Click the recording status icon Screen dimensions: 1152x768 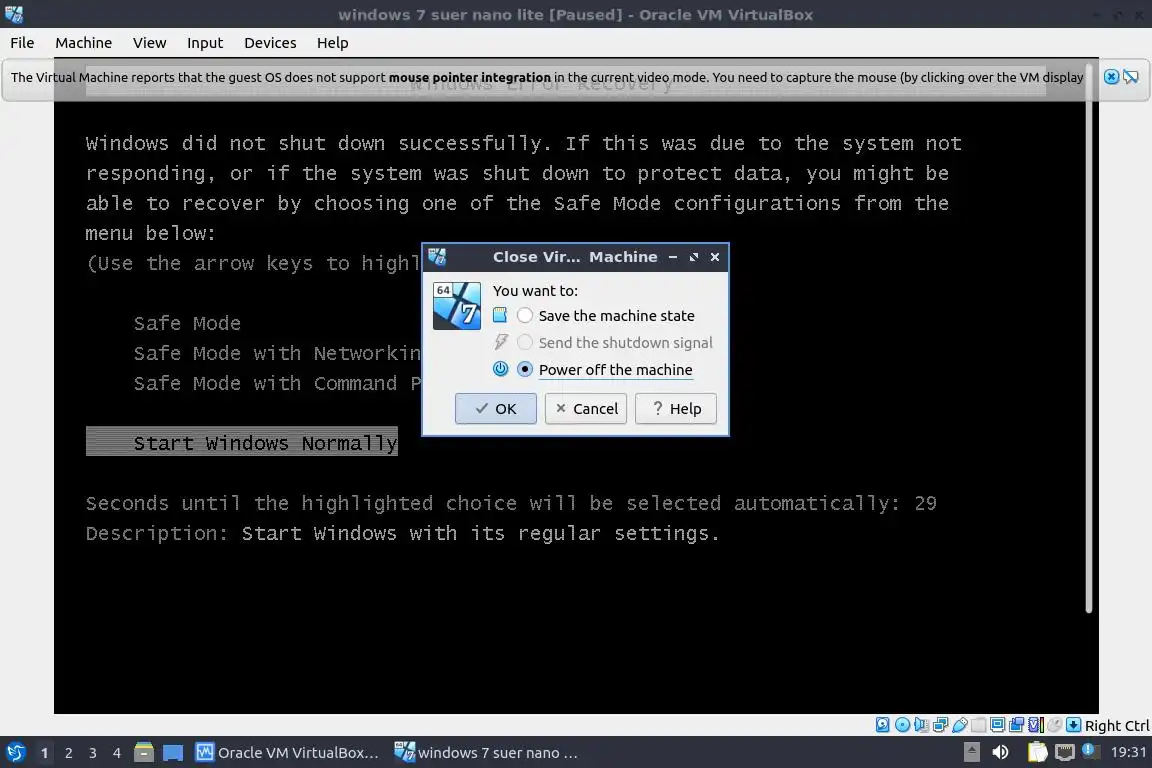pos(1017,725)
